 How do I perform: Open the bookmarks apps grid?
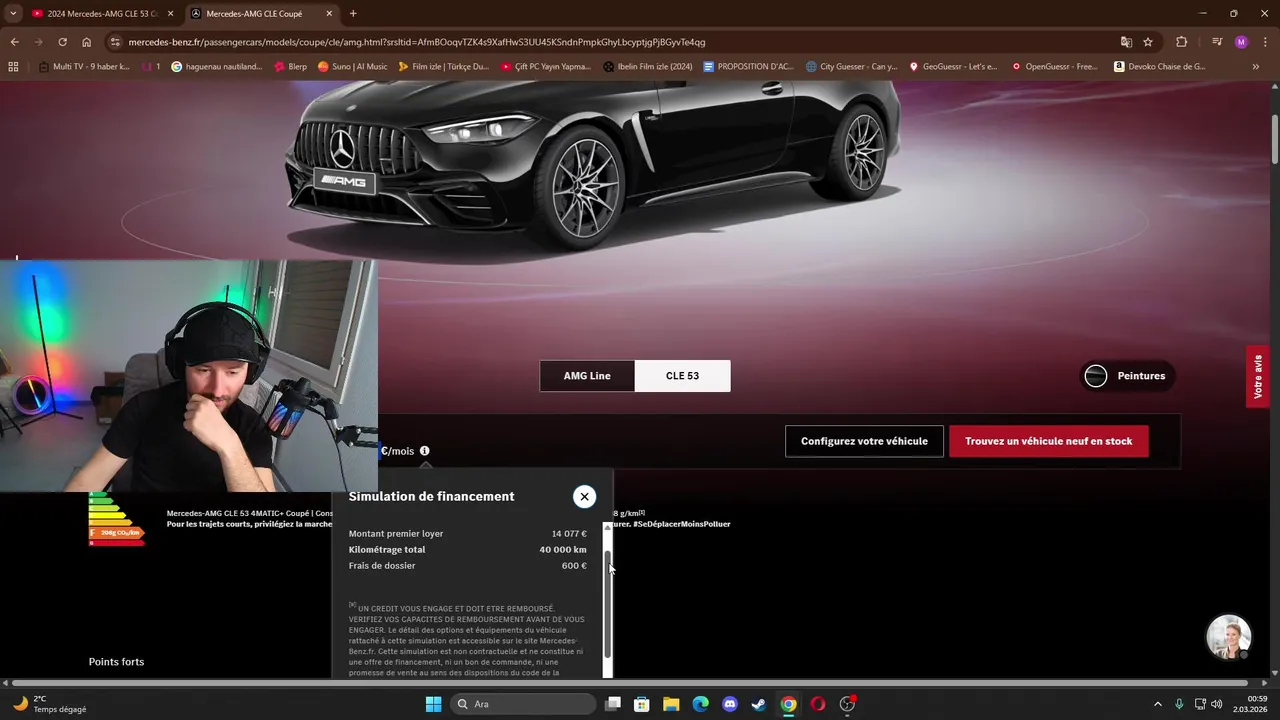pyautogui.click(x=13, y=67)
